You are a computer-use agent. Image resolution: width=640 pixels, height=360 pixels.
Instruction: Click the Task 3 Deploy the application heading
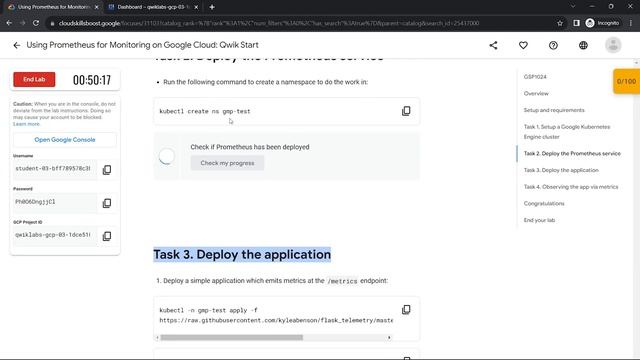242,255
